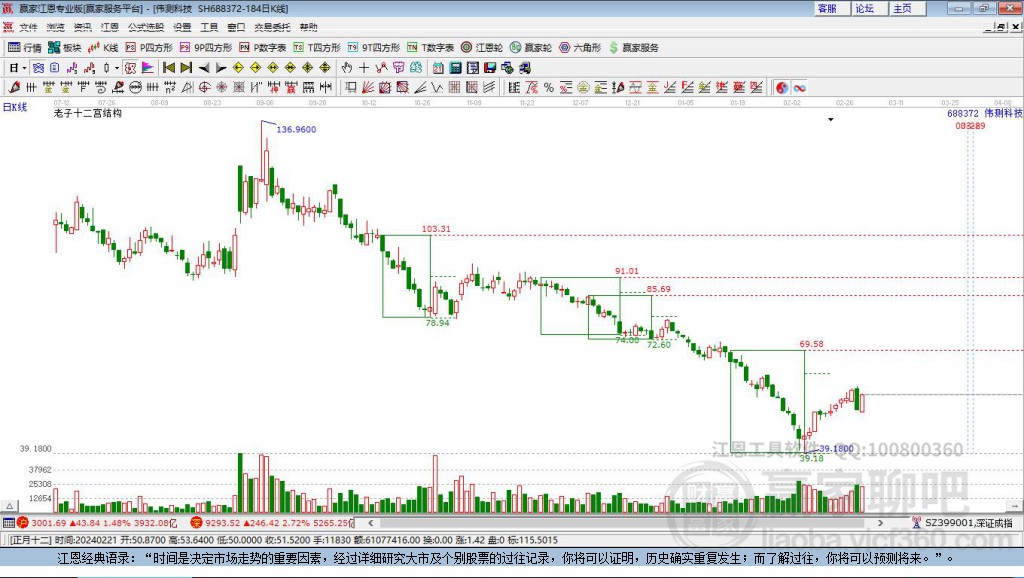Open the 工具 menu
This screenshot has width=1024, height=578.
(x=209, y=27)
